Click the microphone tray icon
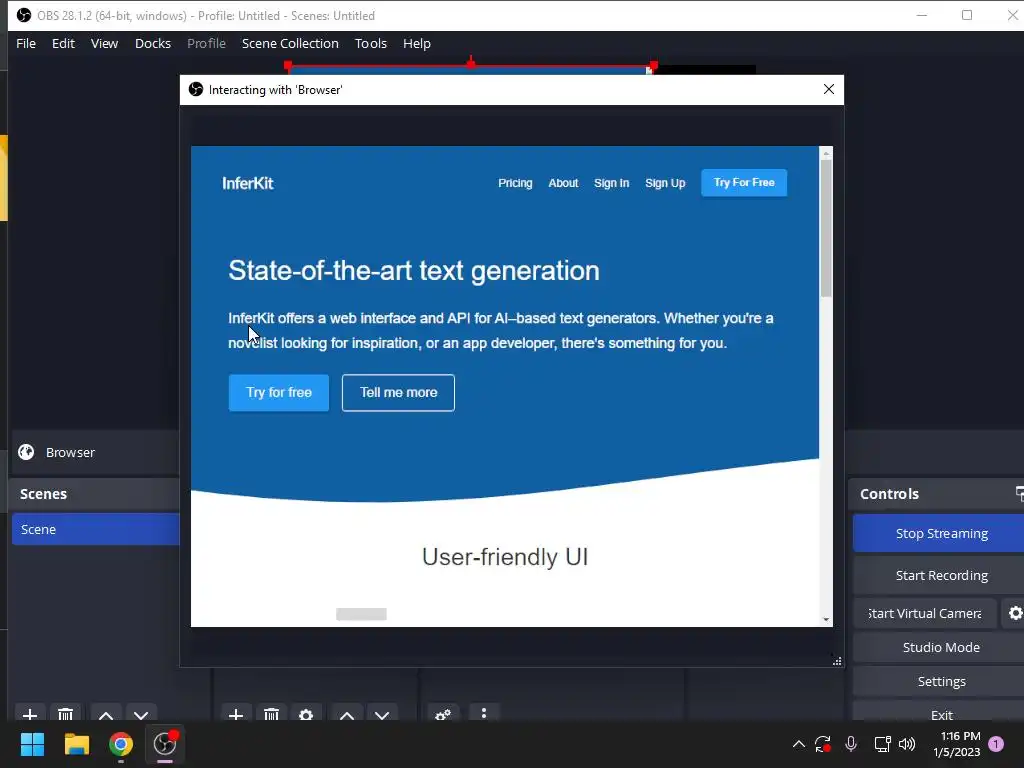 click(x=851, y=744)
